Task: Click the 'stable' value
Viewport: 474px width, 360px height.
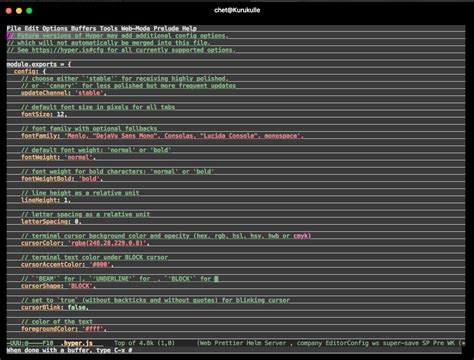Action: (89, 93)
